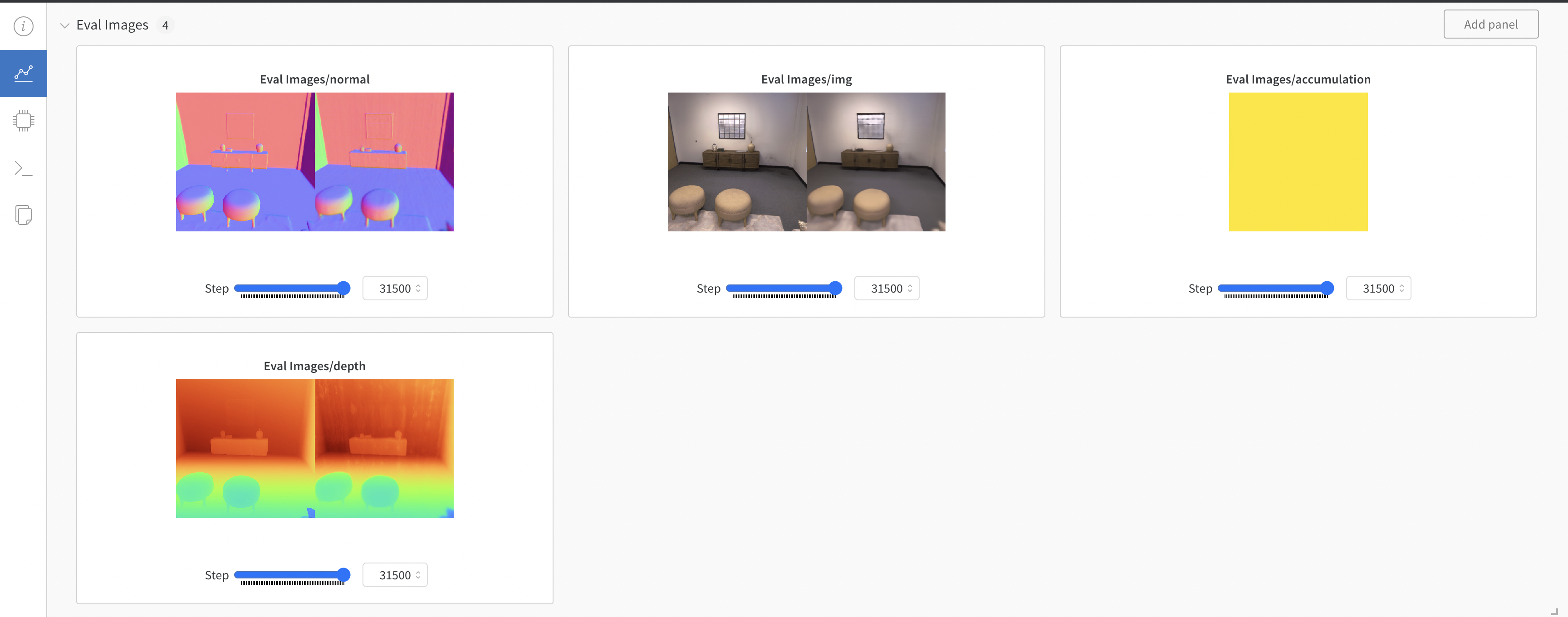Collapse the Eval Images section
This screenshot has height=617, width=1568.
point(65,25)
